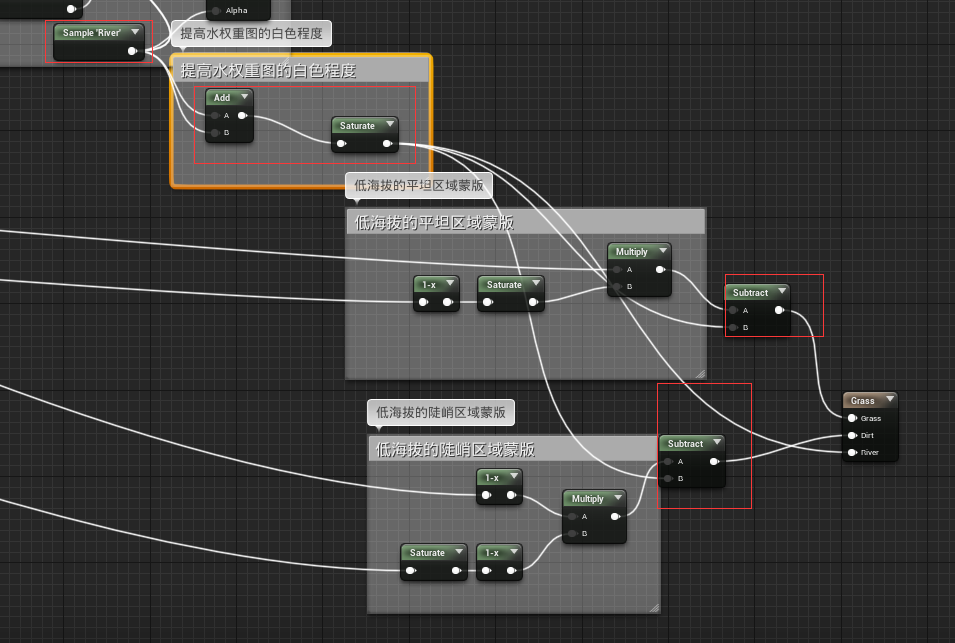Select input pin A of Add node
Image resolution: width=955 pixels, height=643 pixels.
point(214,116)
